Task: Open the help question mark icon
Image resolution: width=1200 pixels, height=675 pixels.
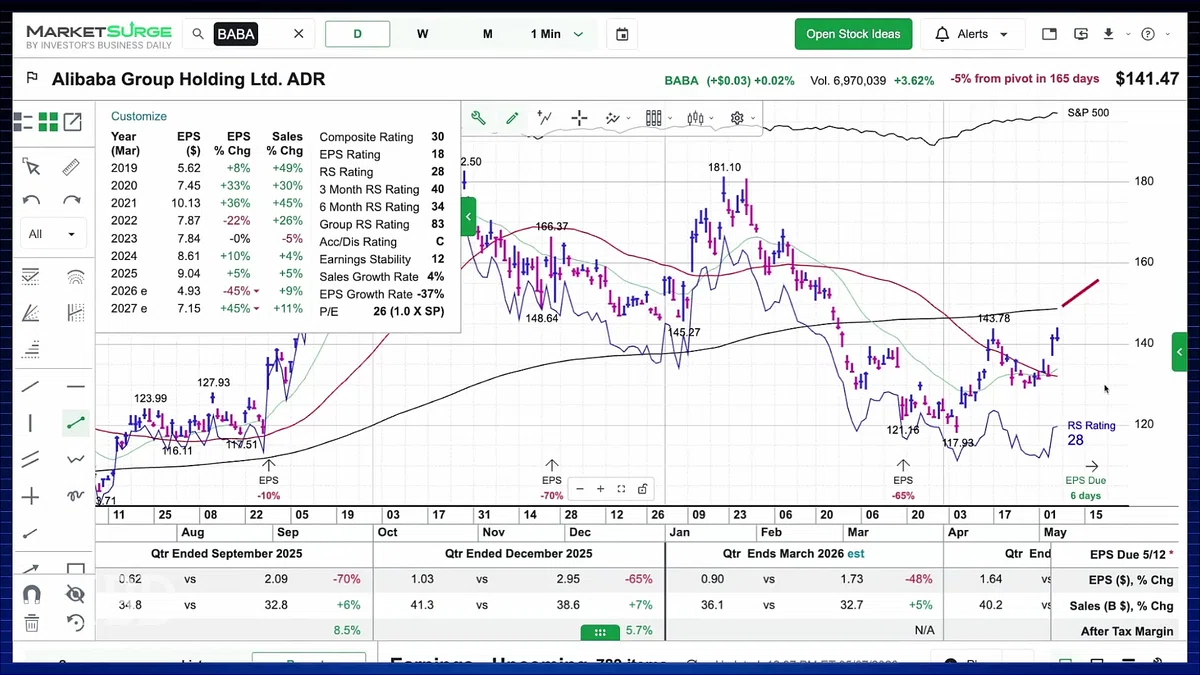Action: click(1148, 34)
